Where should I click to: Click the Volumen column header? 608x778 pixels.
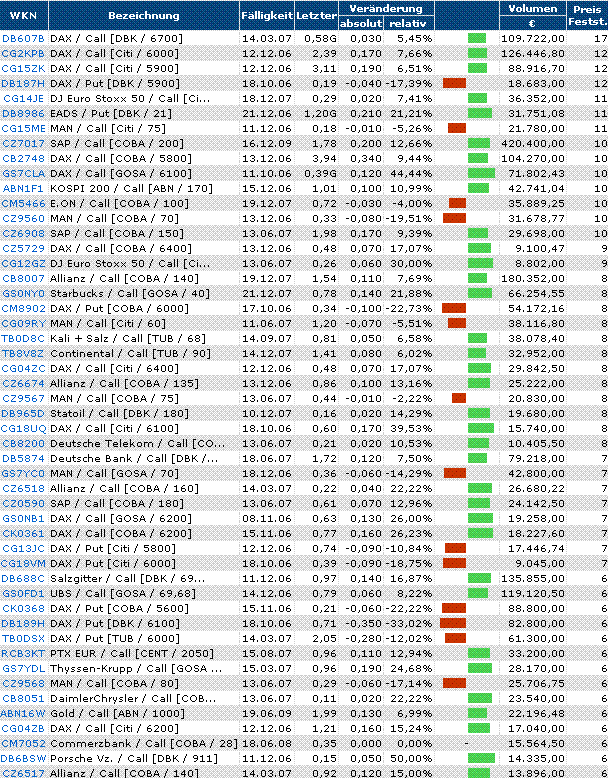533,8
